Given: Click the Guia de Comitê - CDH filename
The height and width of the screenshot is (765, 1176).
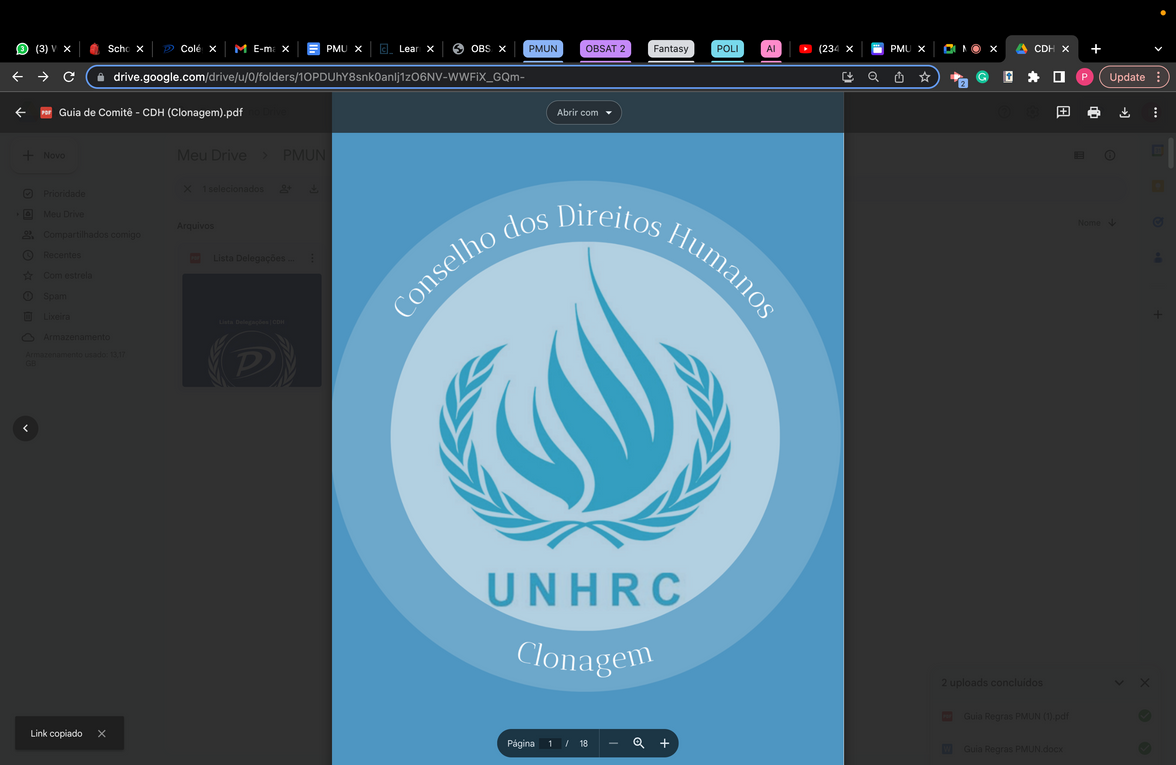Looking at the screenshot, I should coord(150,112).
